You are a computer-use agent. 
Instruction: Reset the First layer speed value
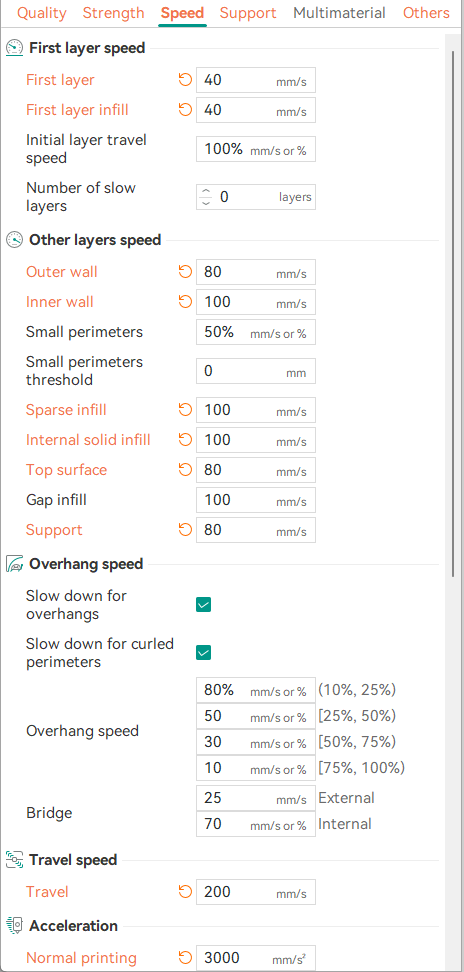pos(185,80)
